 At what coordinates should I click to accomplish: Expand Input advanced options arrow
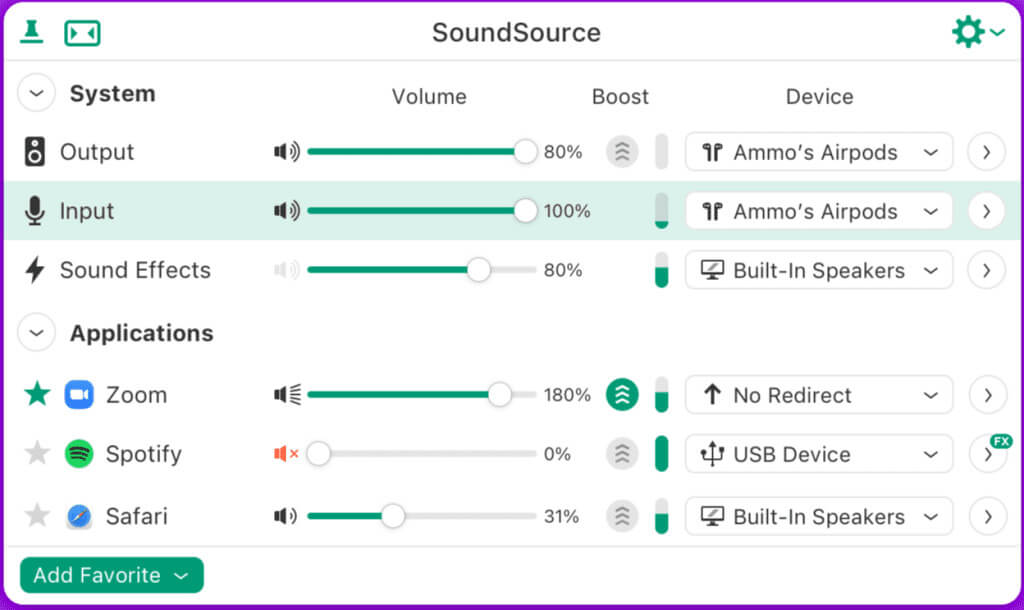point(986,211)
